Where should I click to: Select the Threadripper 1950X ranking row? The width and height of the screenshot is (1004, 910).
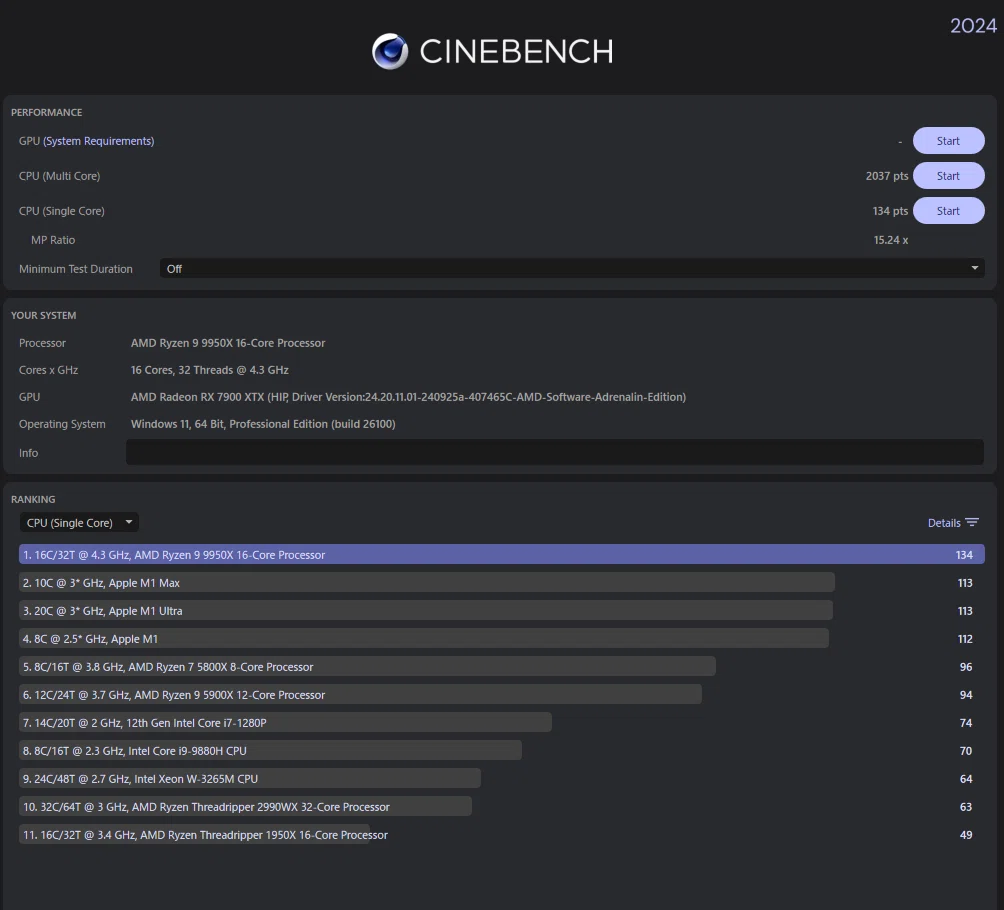pos(501,834)
